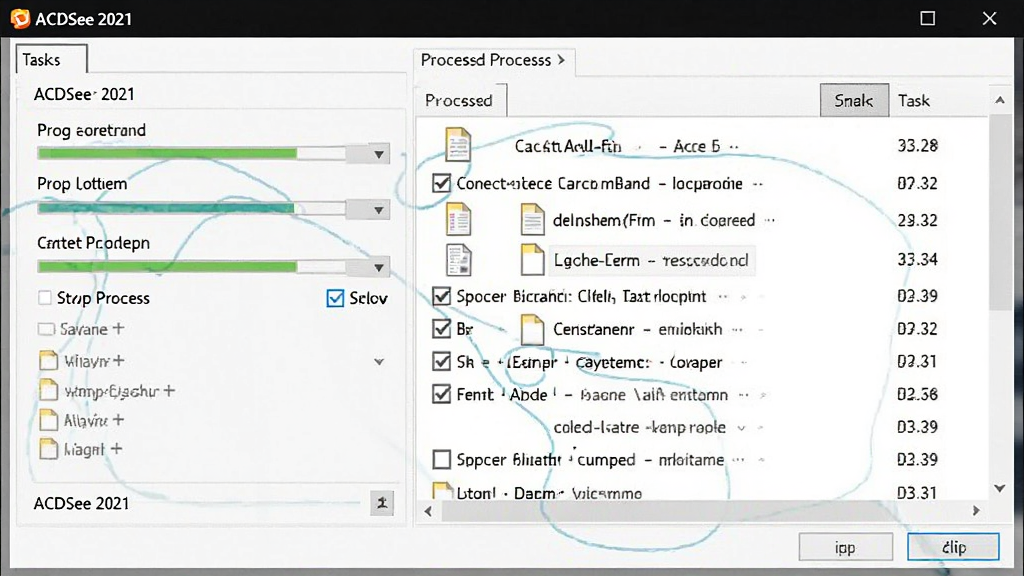The height and width of the screenshot is (576, 1024).
Task: Click the yellow page icon before 'delnshem(Fim'
Action: [x=532, y=219]
